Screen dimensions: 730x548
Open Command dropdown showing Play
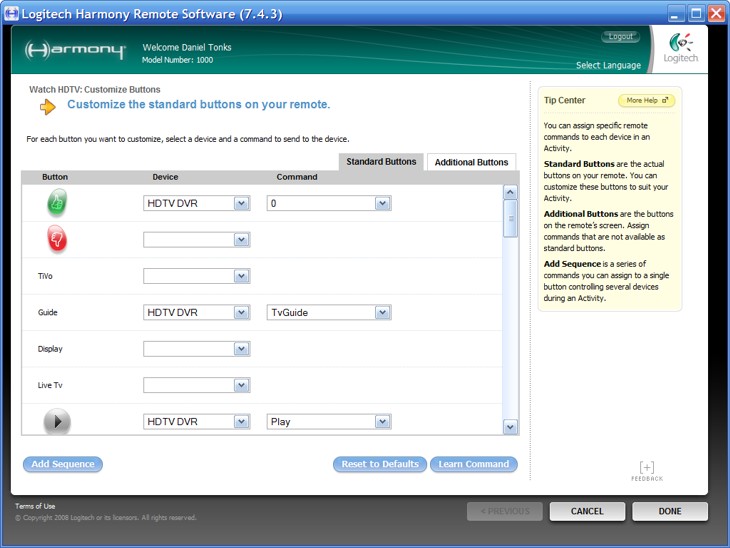(329, 421)
